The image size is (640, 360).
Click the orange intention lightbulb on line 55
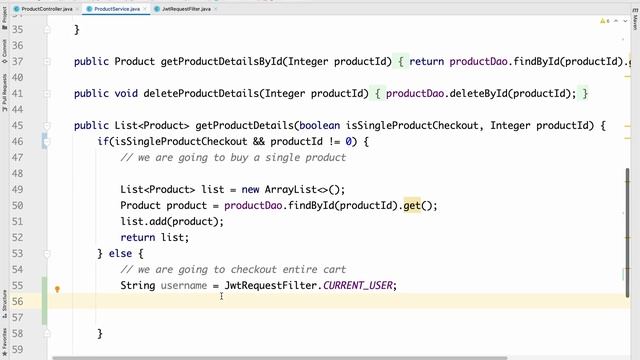tap(57, 289)
